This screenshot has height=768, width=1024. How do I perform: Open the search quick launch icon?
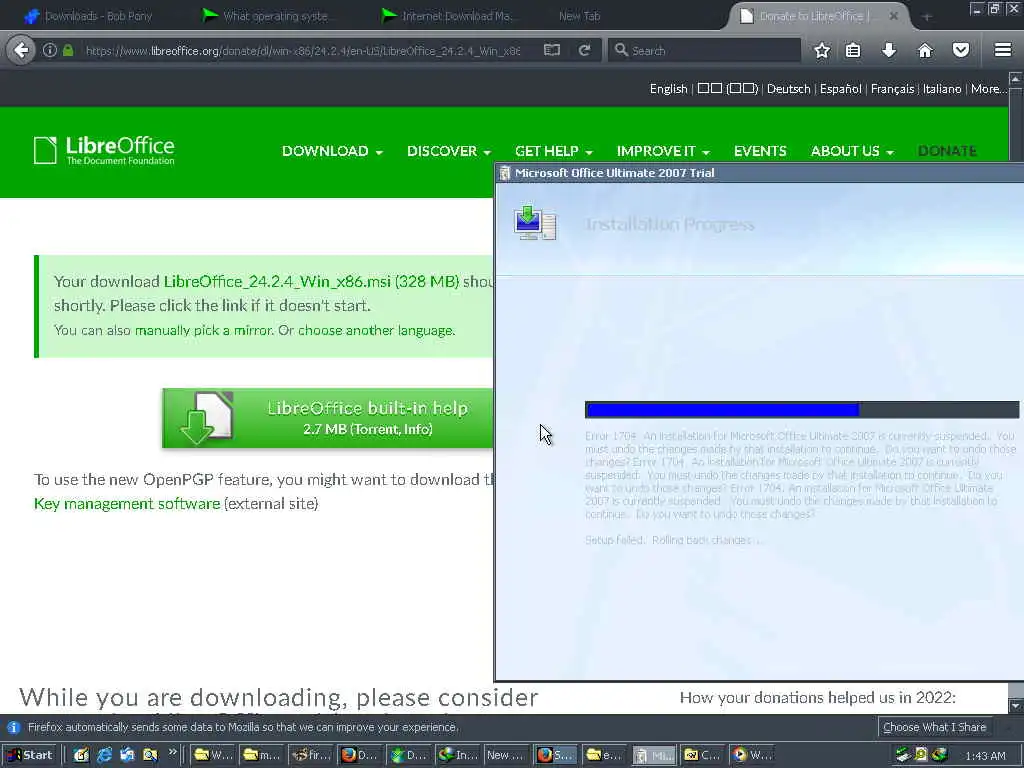coord(150,755)
